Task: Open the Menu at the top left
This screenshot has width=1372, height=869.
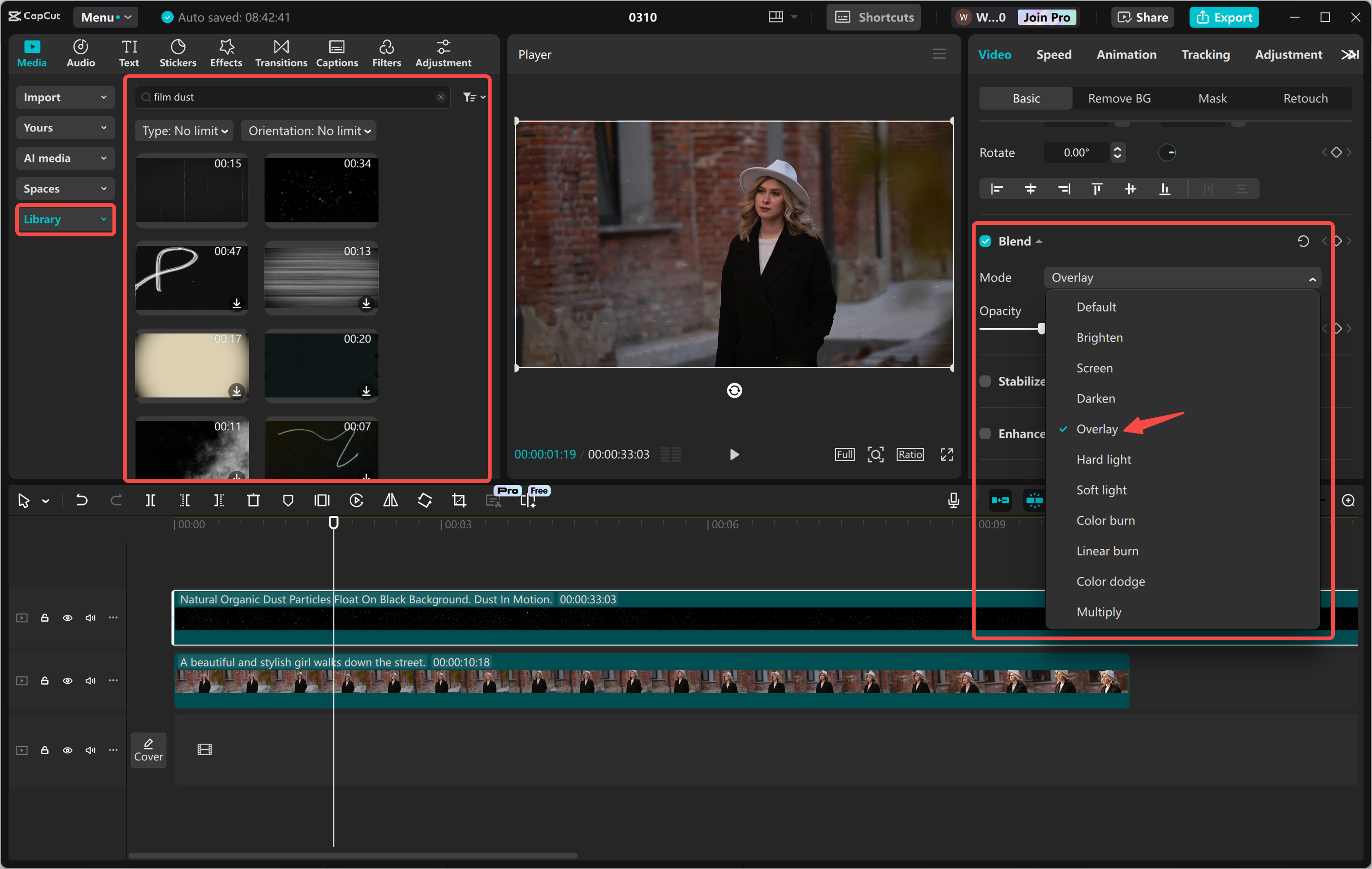Action: coord(105,17)
